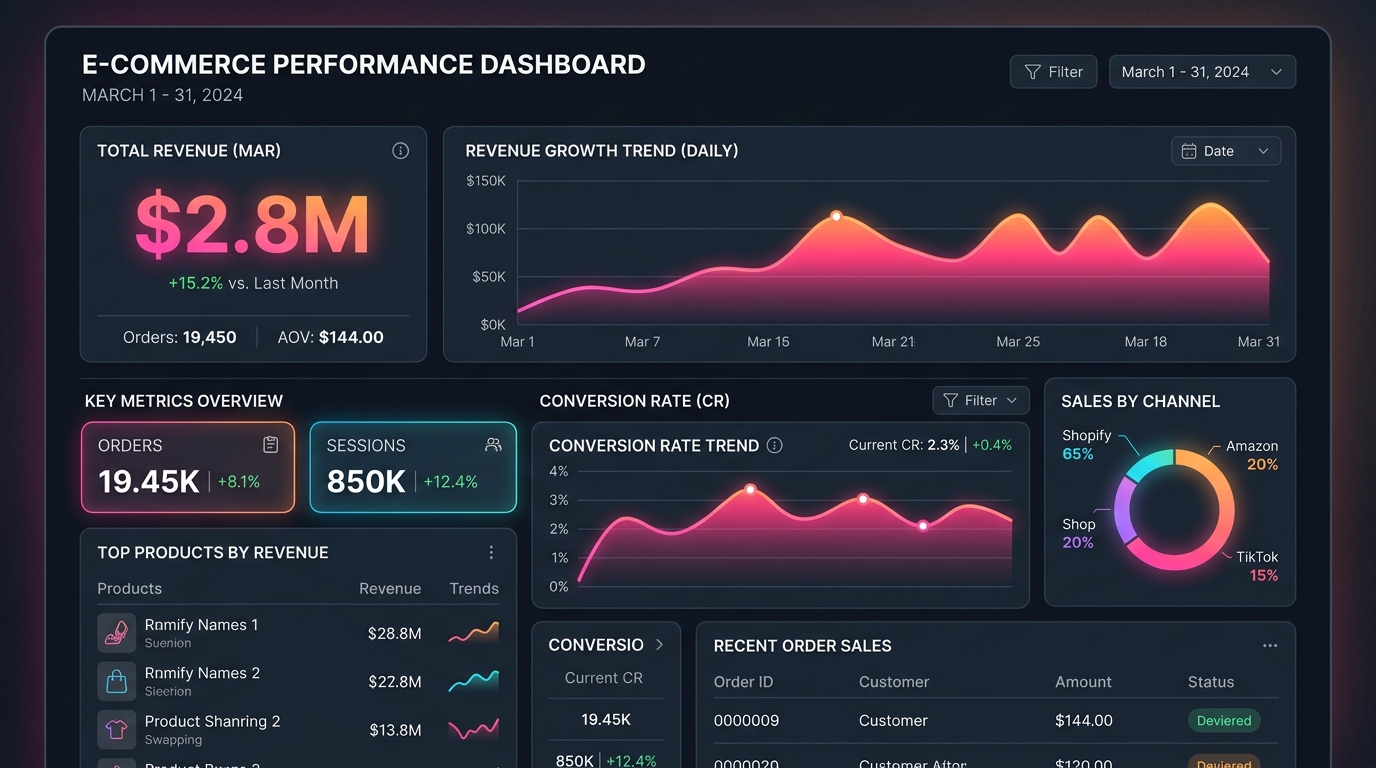The image size is (1376, 768).
Task: Click the Order ID column header
Action: pyautogui.click(x=743, y=682)
